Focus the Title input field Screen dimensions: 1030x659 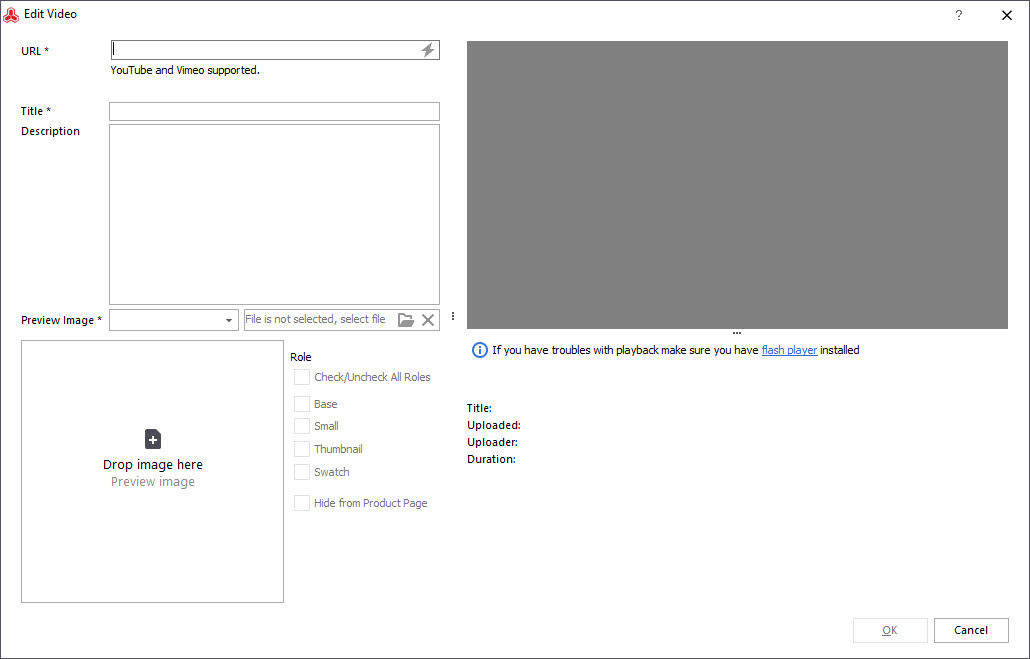274,111
